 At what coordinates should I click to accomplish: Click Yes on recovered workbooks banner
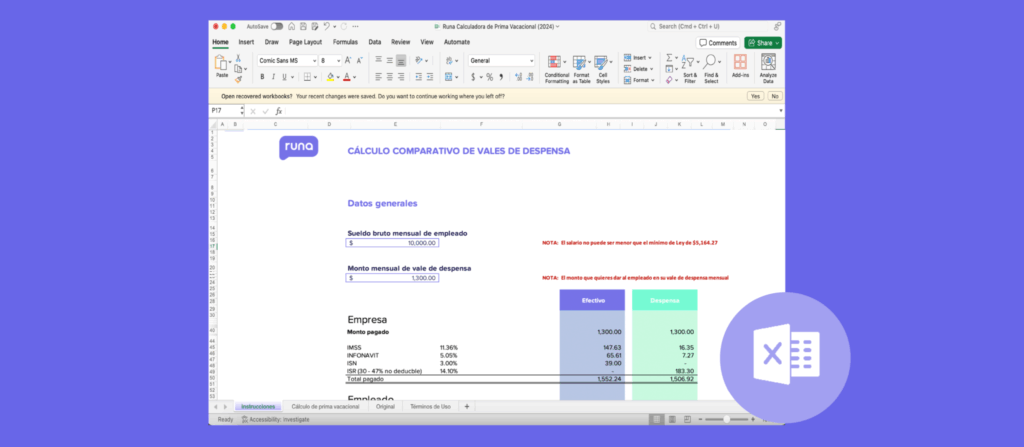756,96
